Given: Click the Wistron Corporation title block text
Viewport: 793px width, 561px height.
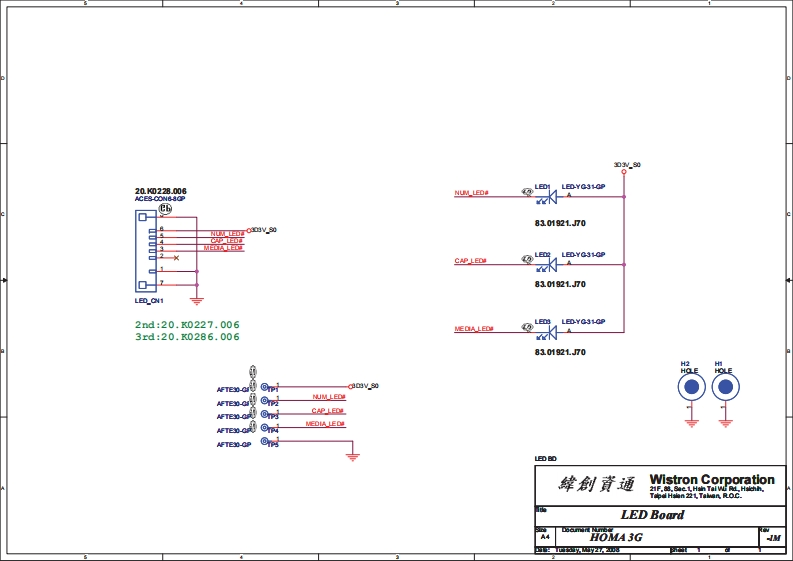Looking at the screenshot, I should tap(711, 480).
